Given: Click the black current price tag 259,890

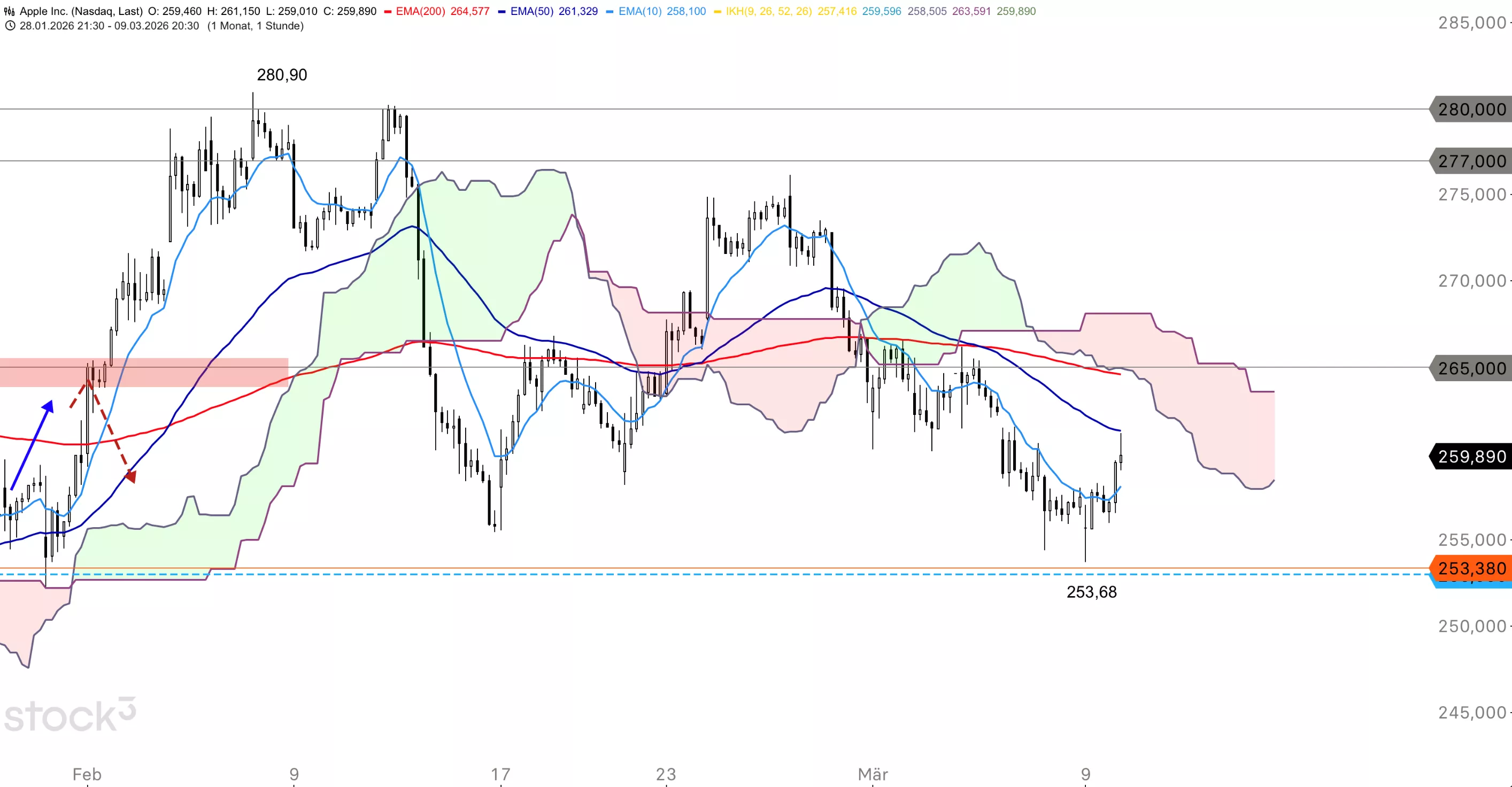Looking at the screenshot, I should tap(1471, 457).
